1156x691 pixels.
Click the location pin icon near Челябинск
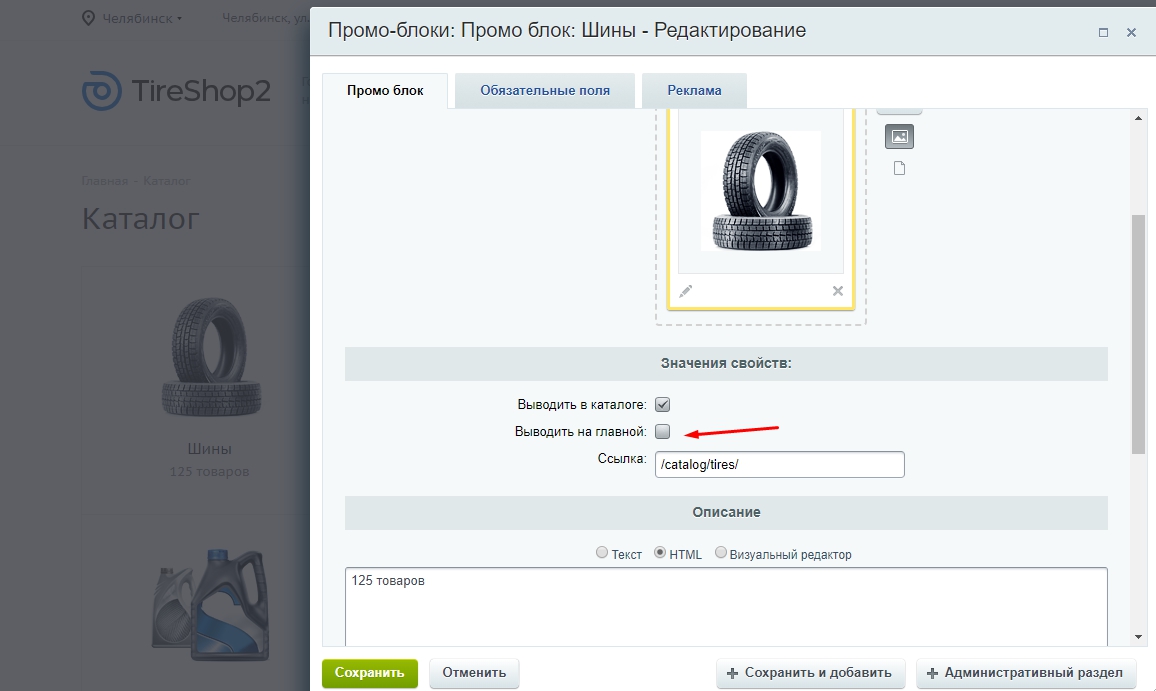pos(88,18)
